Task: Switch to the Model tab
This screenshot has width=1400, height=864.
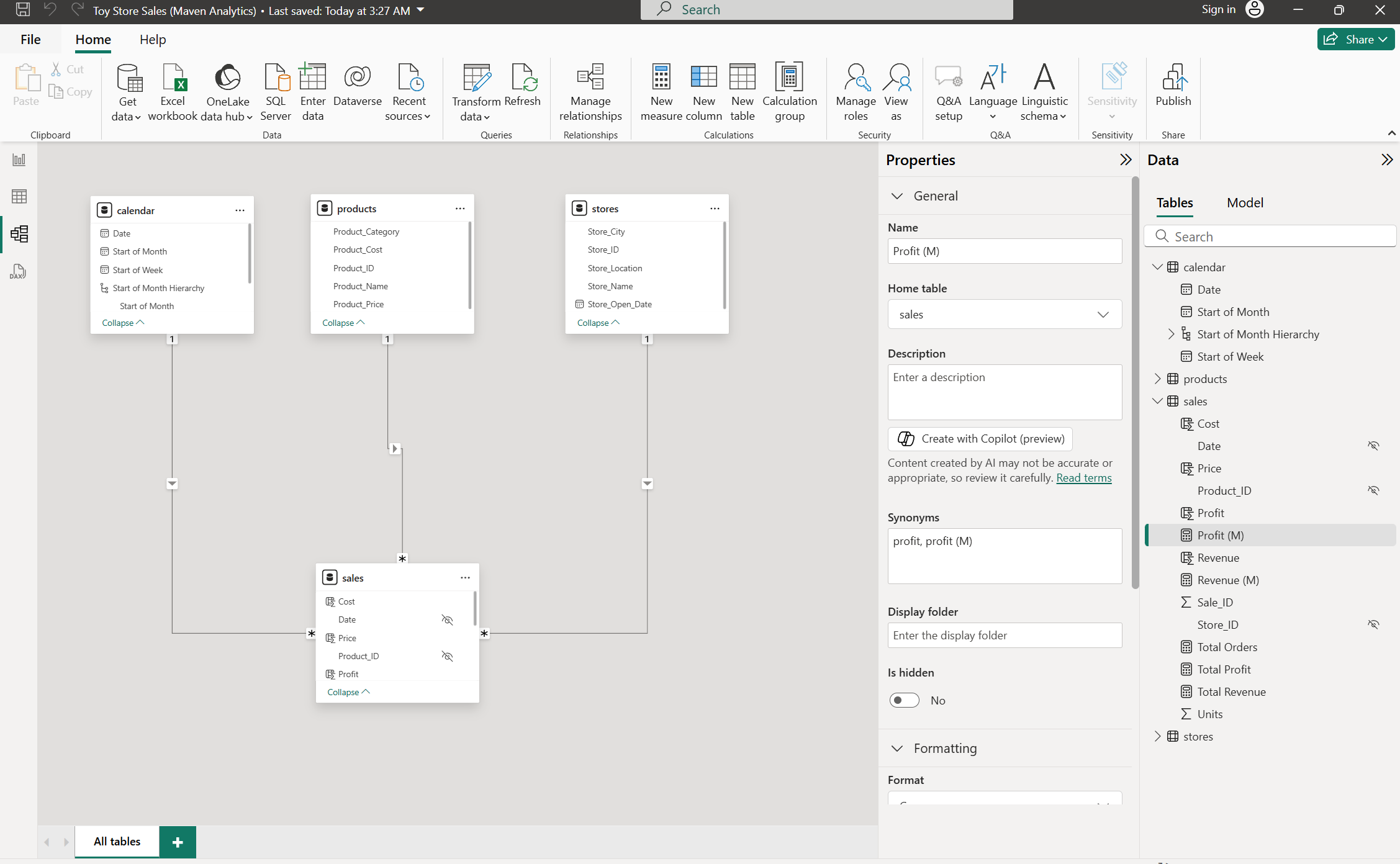Action: pos(1245,203)
